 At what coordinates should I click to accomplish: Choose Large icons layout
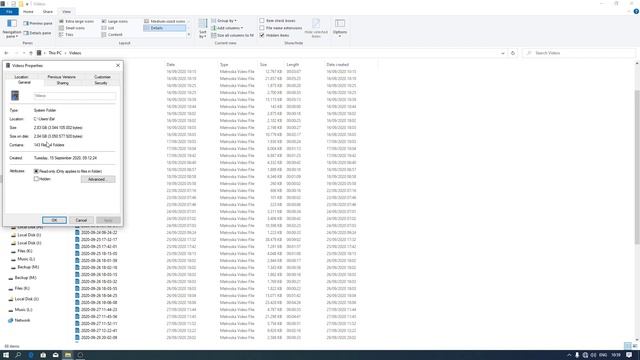pyautogui.click(x=115, y=21)
